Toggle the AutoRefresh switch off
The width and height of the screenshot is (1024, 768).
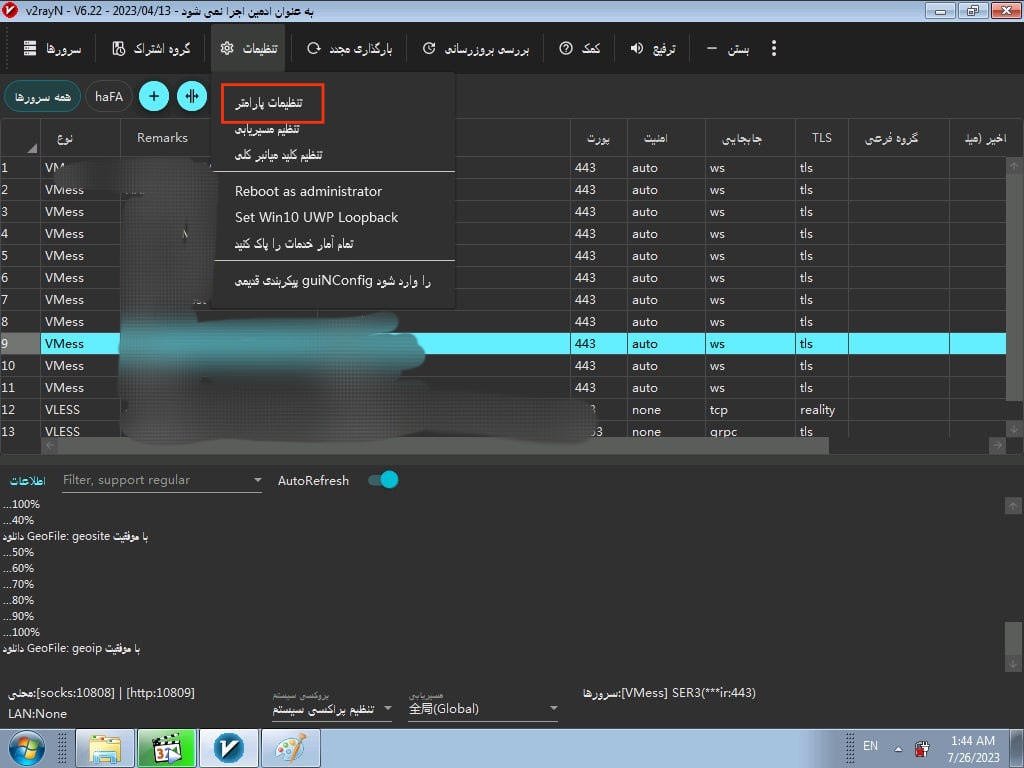(x=383, y=480)
